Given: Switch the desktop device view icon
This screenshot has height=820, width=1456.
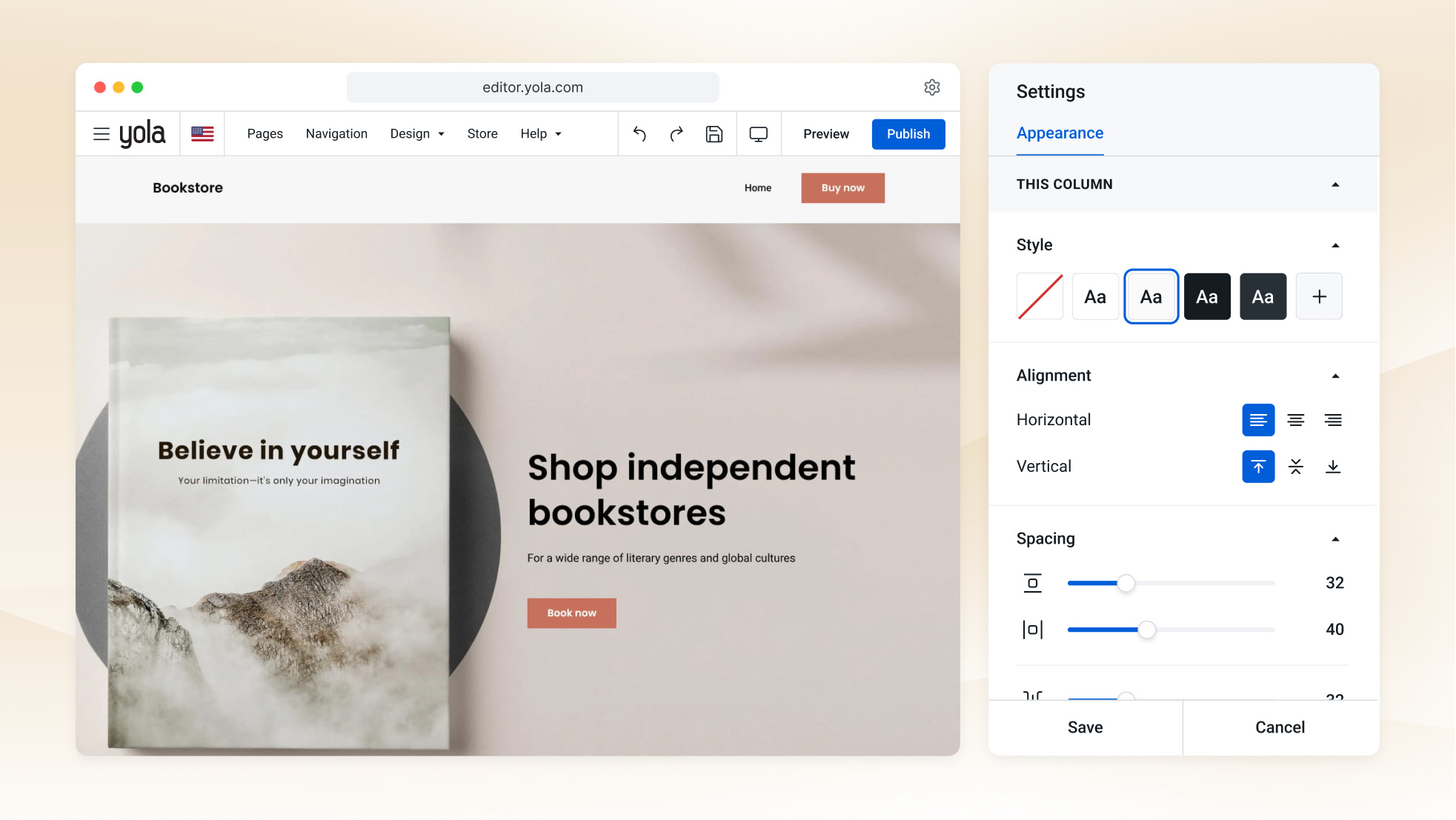Looking at the screenshot, I should [x=759, y=134].
